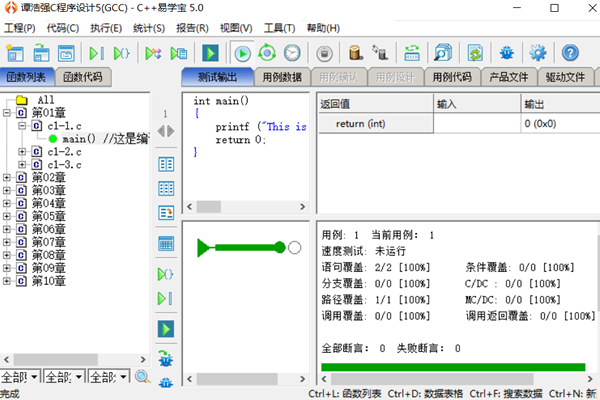The image size is (600, 400).
Task: Click middle strip green play-with-bar icon
Action: click(x=165, y=299)
